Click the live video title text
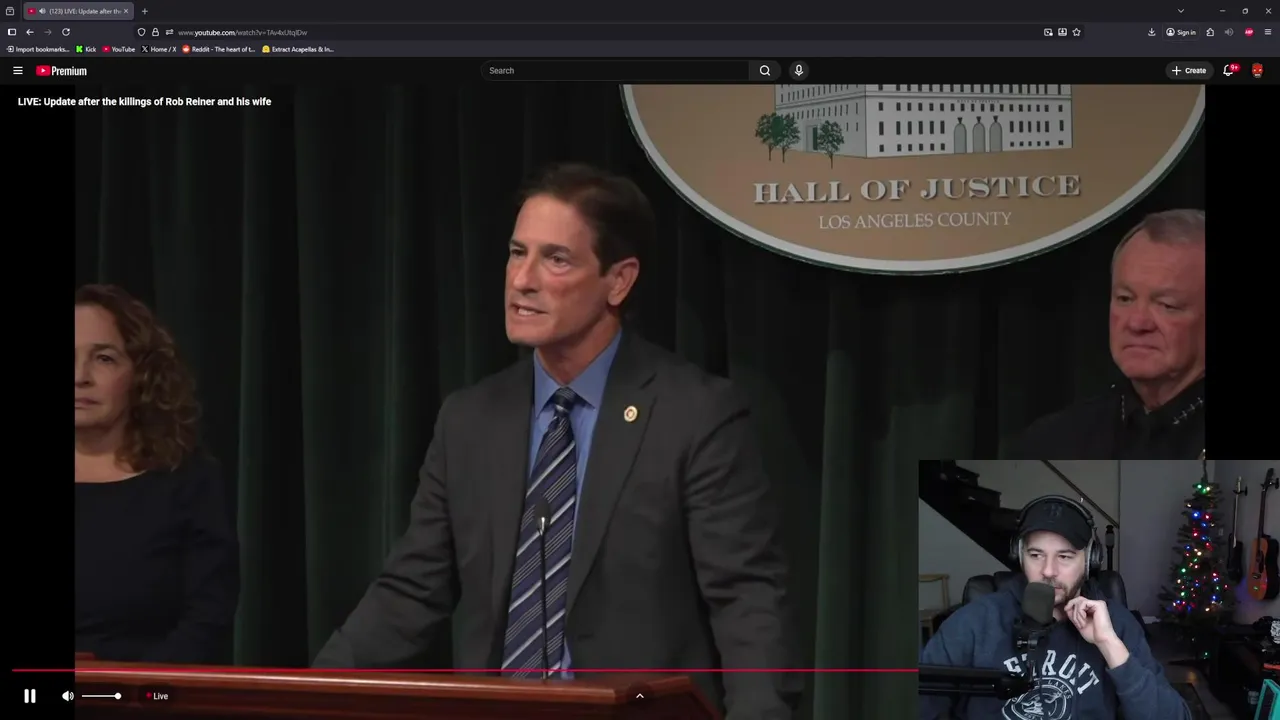Screen dimensions: 1280x720 [x=144, y=101]
